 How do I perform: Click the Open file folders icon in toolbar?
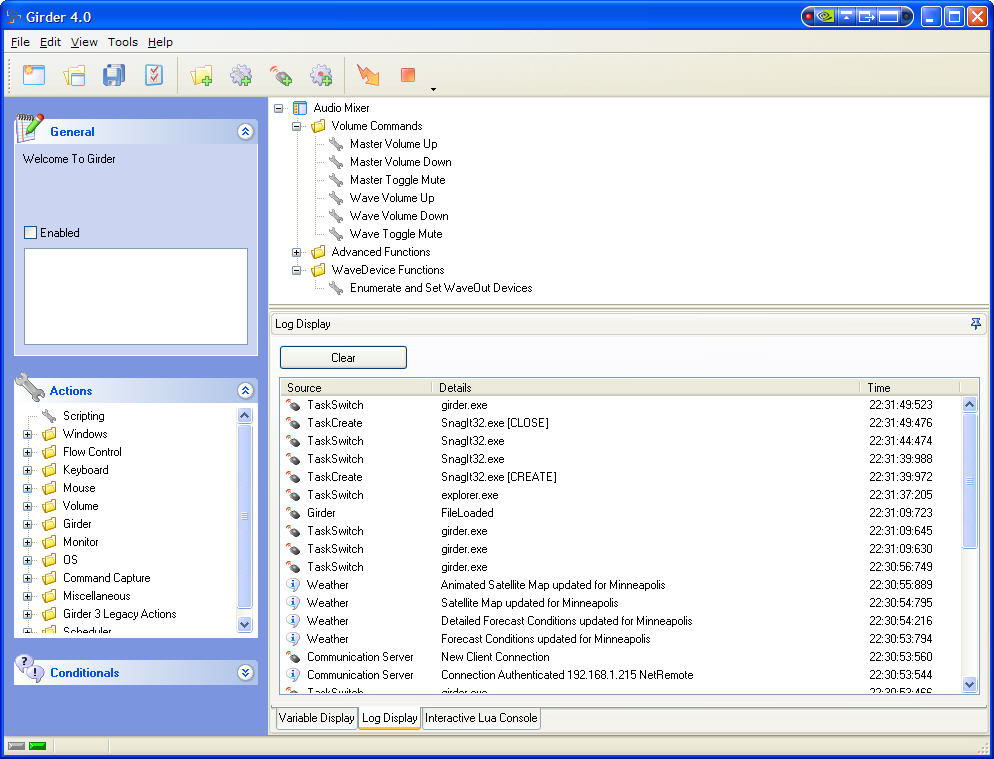pos(74,75)
